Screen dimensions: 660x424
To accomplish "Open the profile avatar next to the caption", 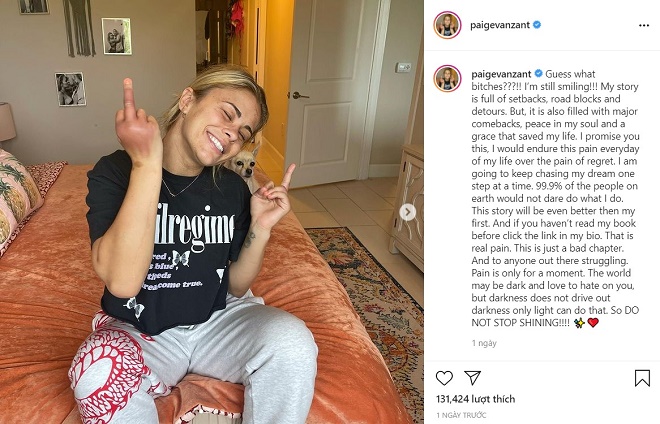I will pos(447,78).
